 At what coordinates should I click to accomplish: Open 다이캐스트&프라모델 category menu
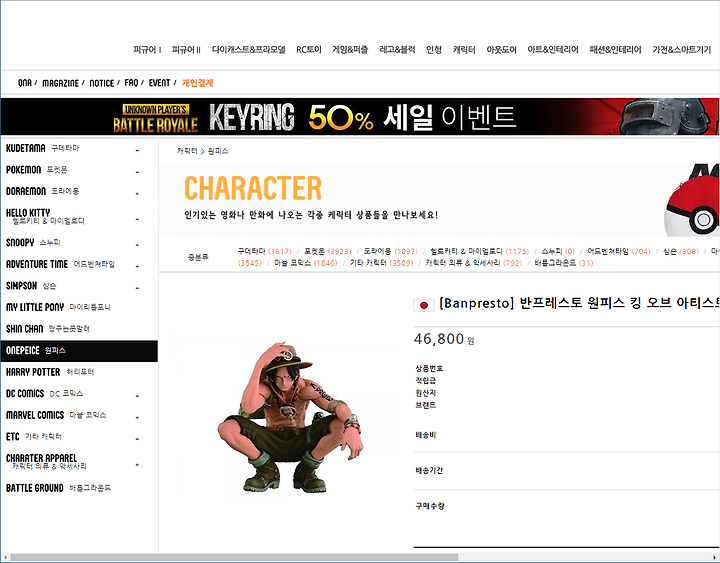[248, 50]
